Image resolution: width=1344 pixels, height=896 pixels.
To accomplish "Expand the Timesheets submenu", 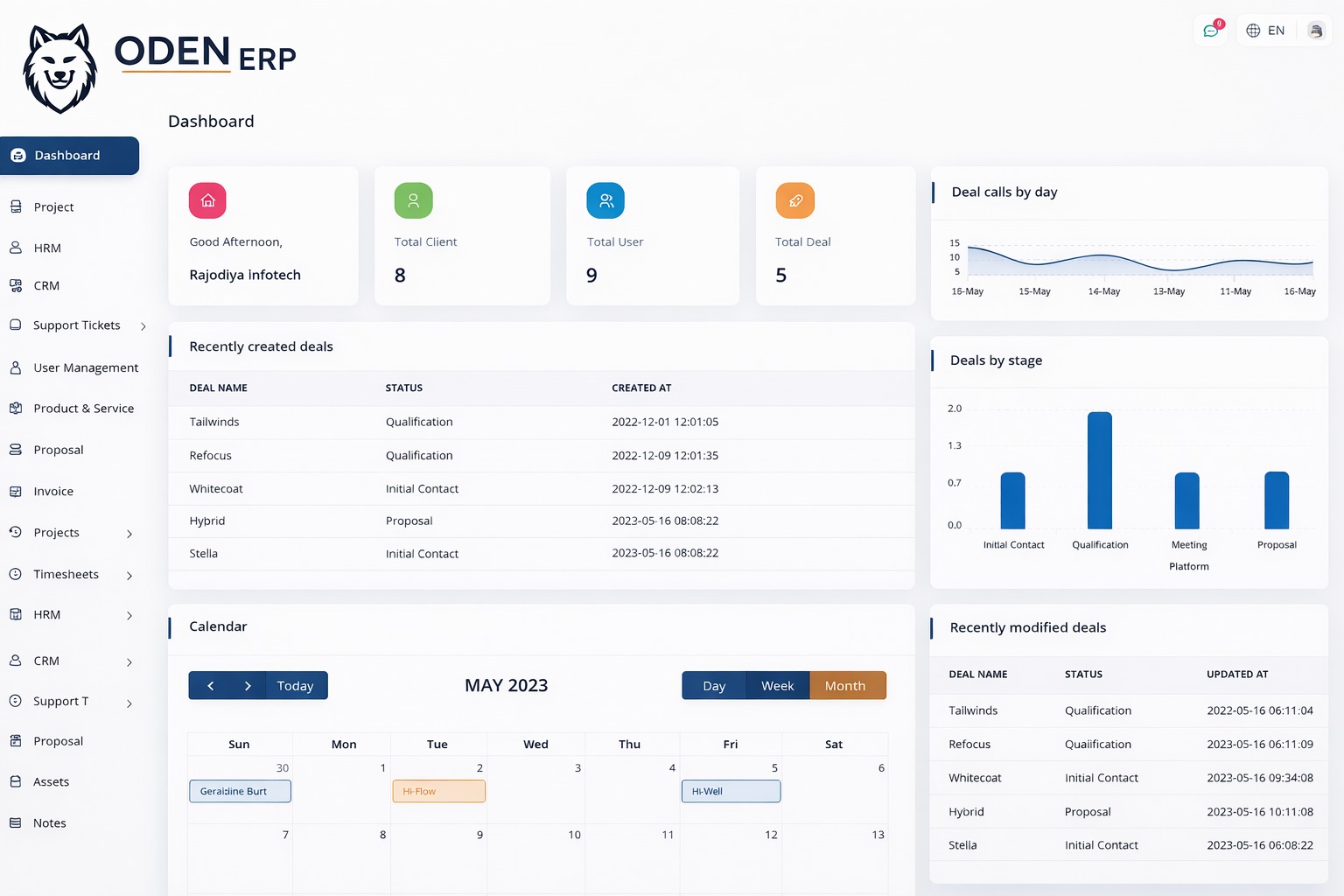I will (x=129, y=576).
